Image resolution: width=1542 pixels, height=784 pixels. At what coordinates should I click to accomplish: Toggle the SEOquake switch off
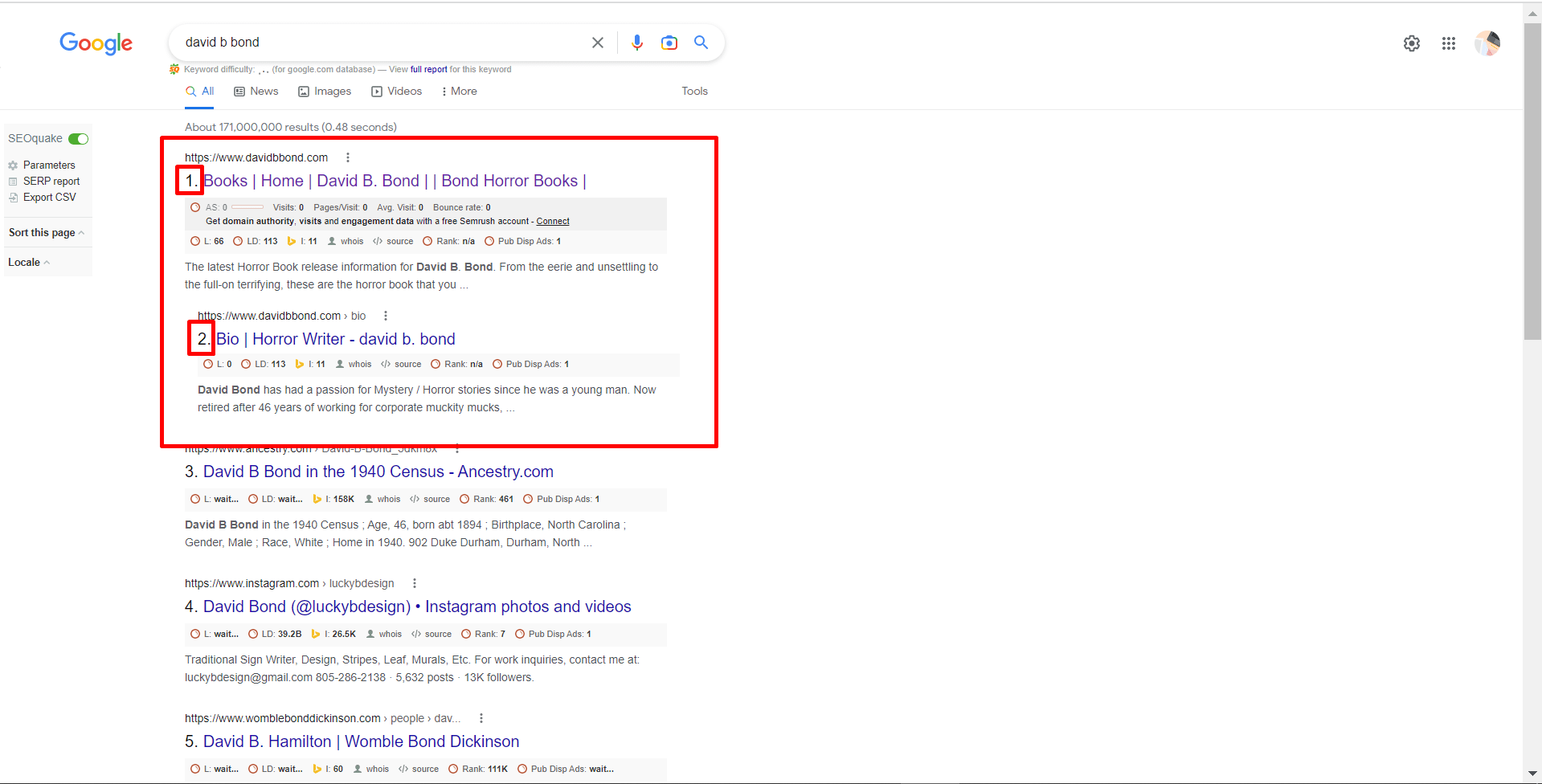(x=78, y=139)
